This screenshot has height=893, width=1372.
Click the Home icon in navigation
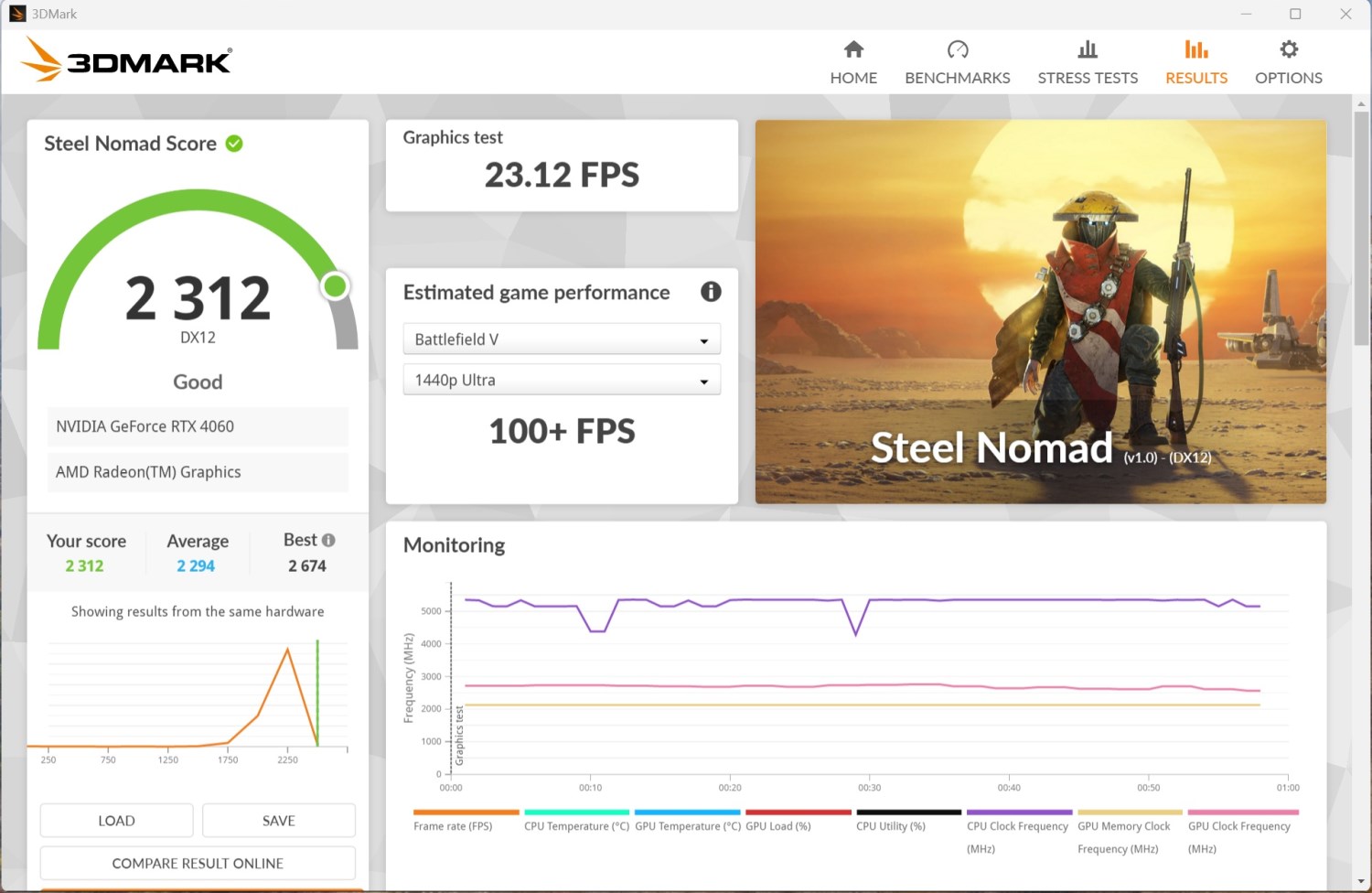pos(853,49)
